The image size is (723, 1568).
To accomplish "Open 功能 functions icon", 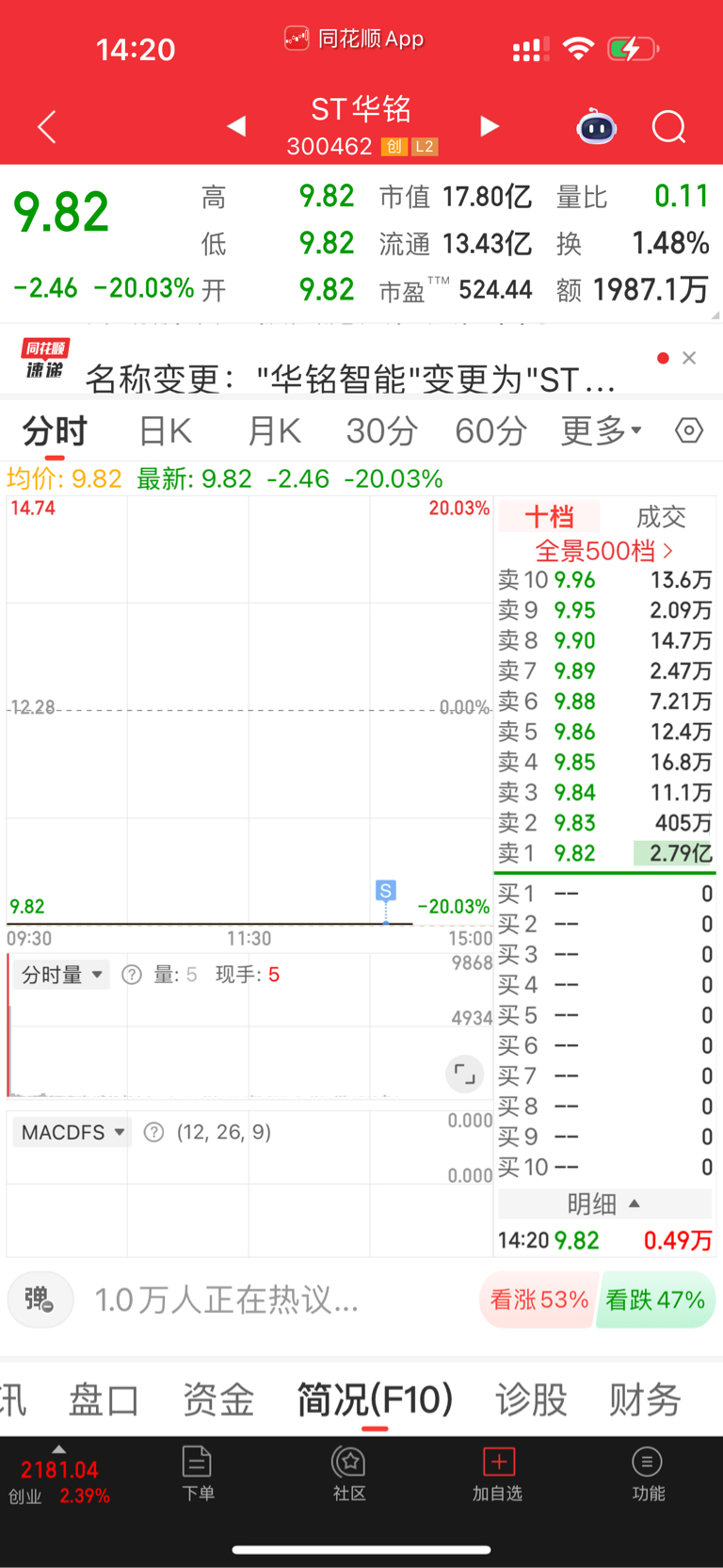I will click(x=648, y=1474).
